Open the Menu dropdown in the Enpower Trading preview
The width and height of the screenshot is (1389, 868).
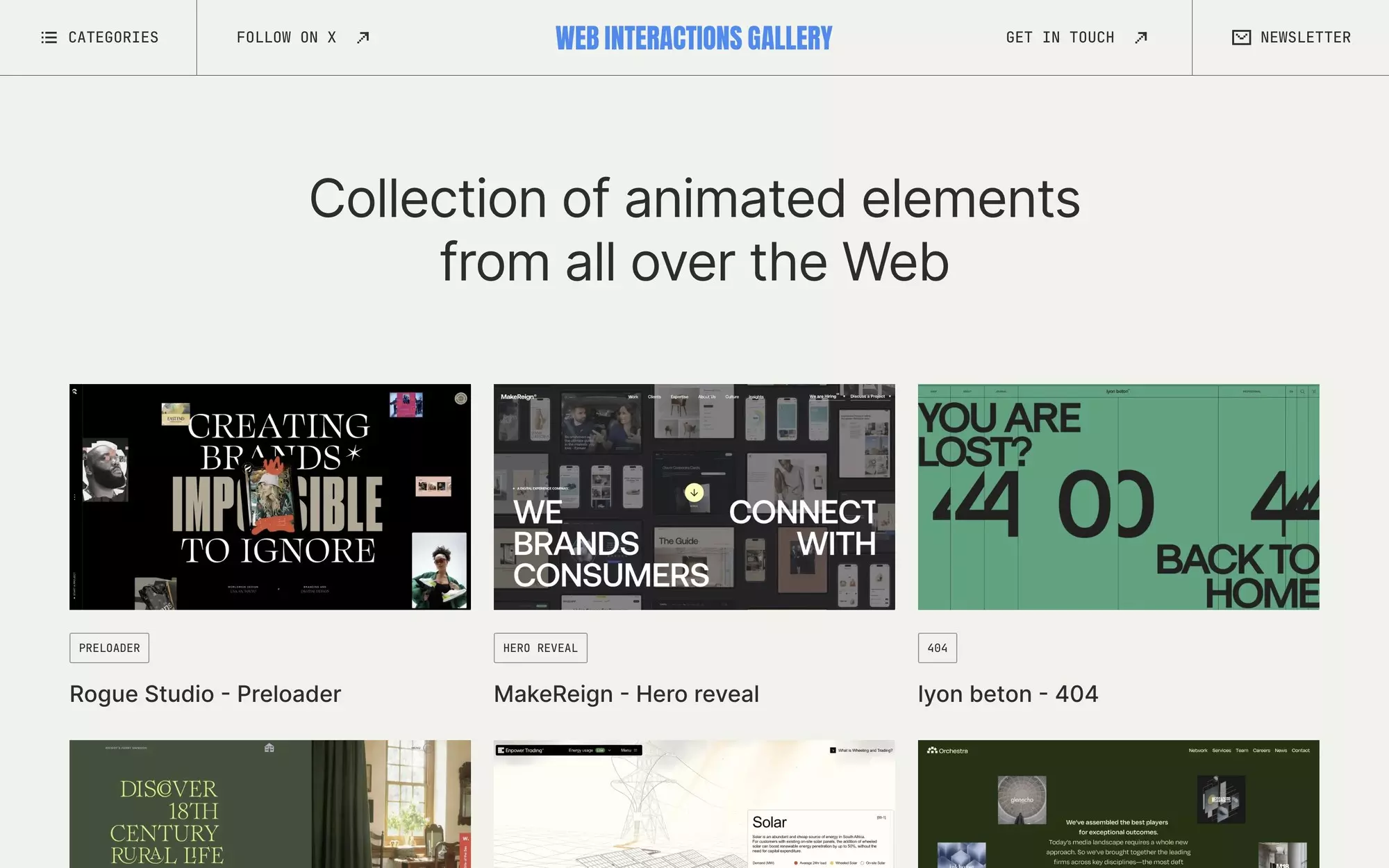628,751
